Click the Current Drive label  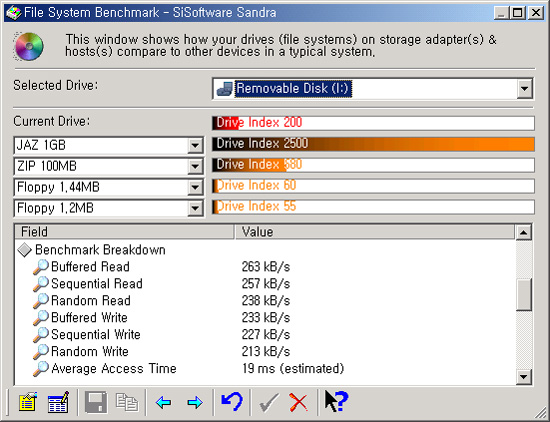click(52, 121)
